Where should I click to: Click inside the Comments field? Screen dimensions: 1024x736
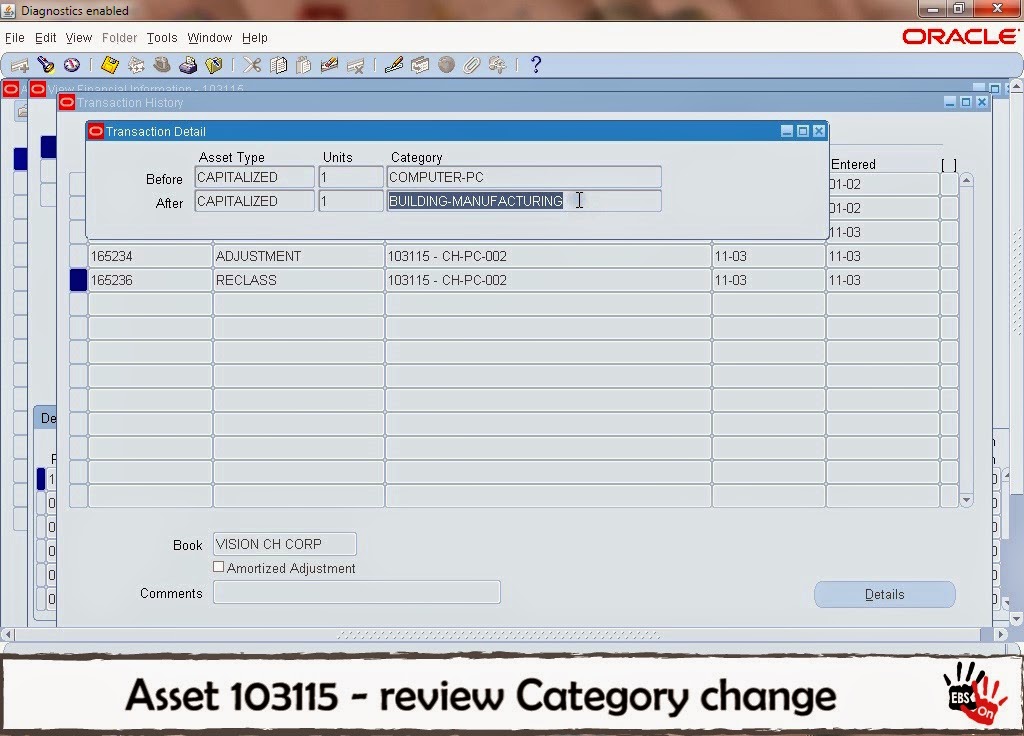click(x=356, y=592)
